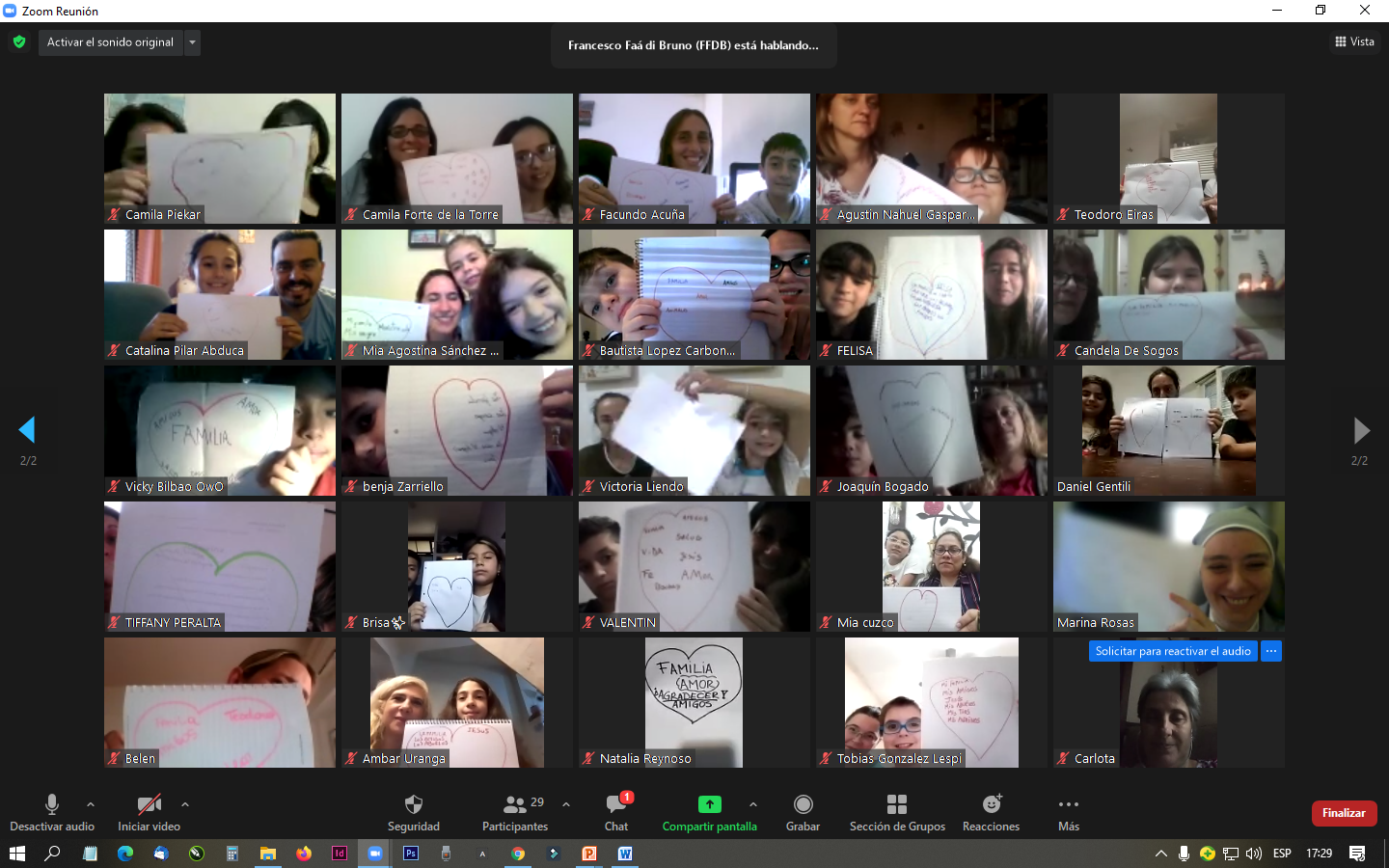Mute microphone with Desactivar audio
This screenshot has width=1389, height=868.
(x=52, y=813)
